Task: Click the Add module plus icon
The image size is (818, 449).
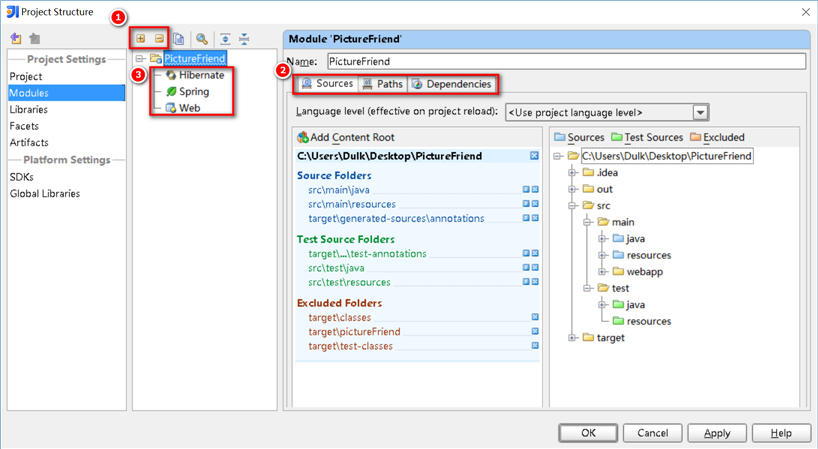Action: (x=141, y=39)
